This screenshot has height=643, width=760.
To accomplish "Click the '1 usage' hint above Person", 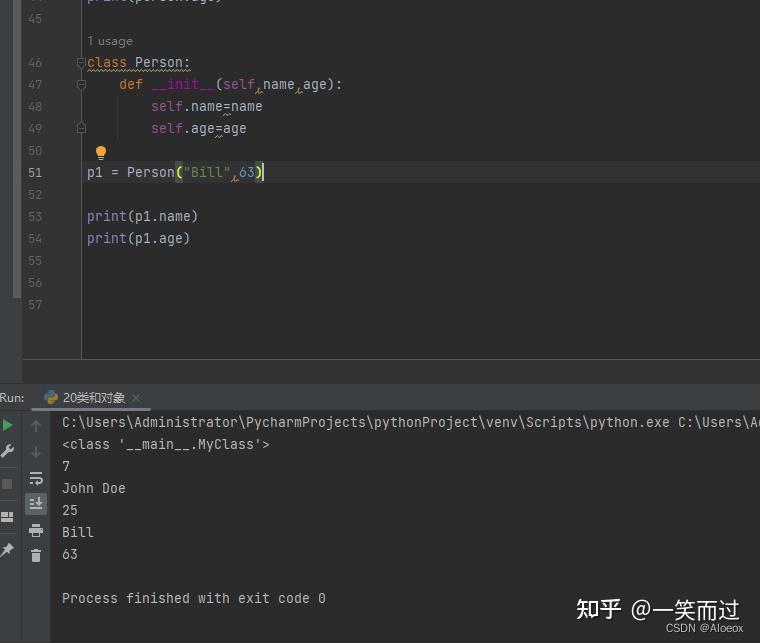I will click(110, 41).
